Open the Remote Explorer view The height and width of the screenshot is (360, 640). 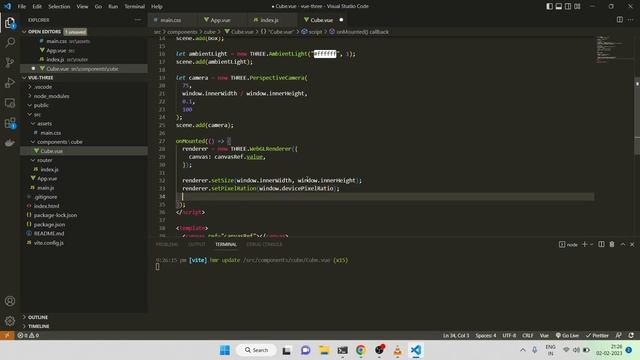click(x=10, y=102)
